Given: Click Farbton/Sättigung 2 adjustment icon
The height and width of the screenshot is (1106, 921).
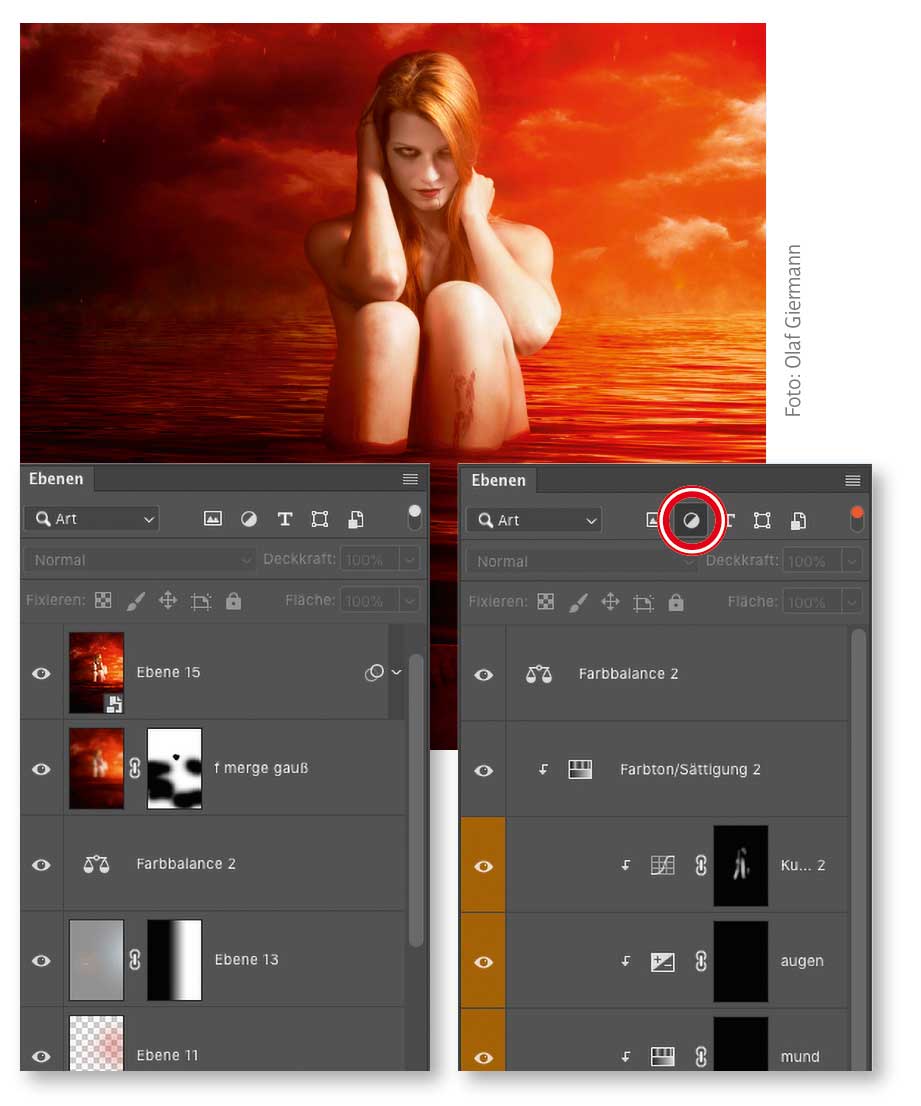Looking at the screenshot, I should click(580, 770).
